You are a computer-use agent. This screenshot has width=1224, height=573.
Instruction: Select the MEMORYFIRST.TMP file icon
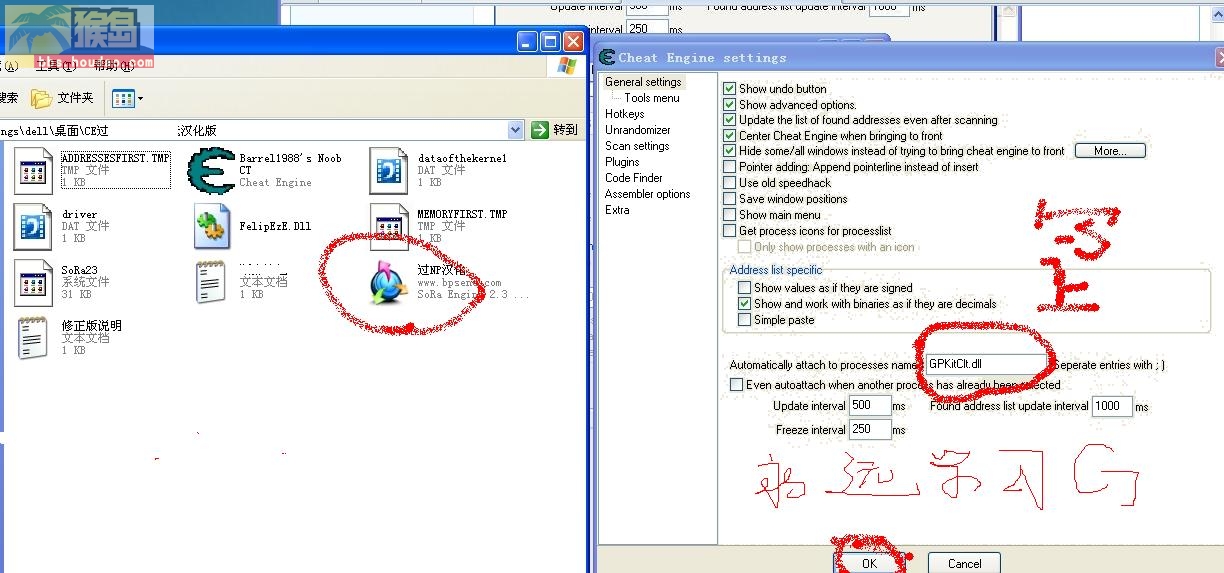tap(389, 226)
